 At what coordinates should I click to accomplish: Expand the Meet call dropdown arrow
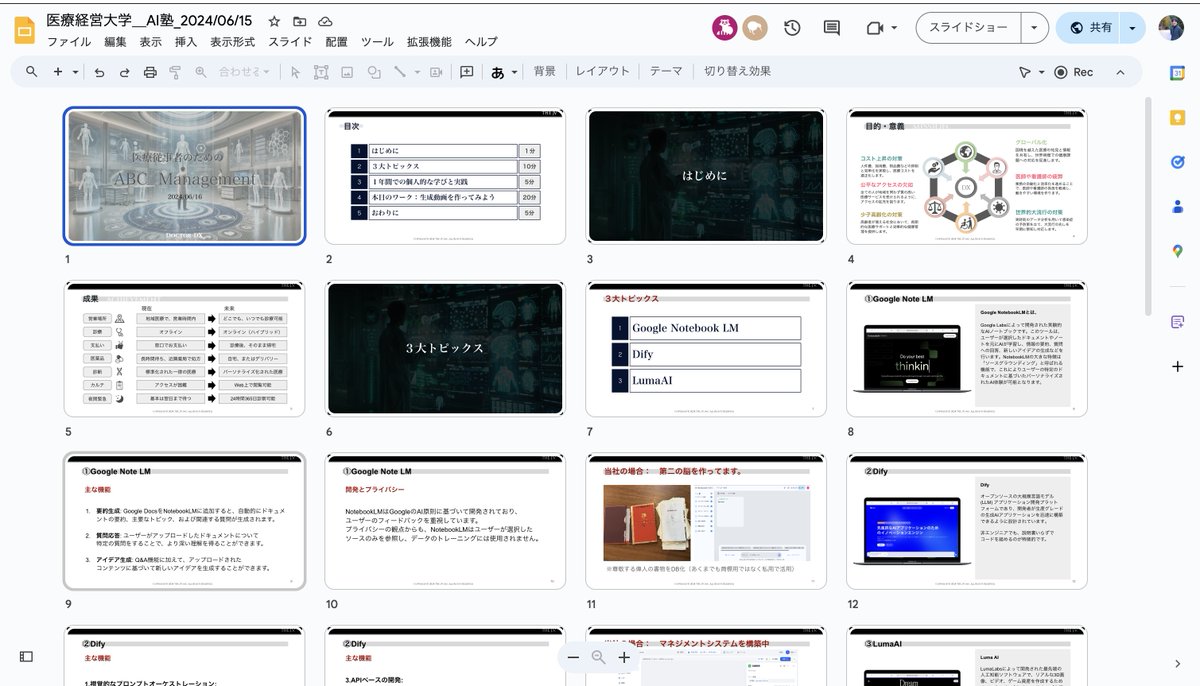point(894,28)
